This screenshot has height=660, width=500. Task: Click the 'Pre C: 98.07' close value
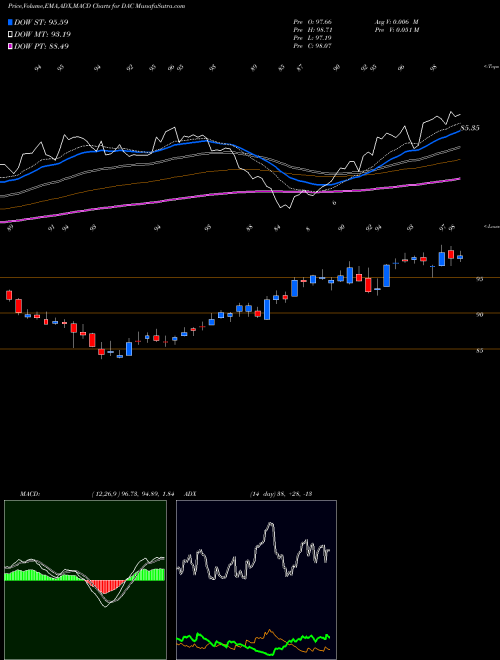pos(313,46)
